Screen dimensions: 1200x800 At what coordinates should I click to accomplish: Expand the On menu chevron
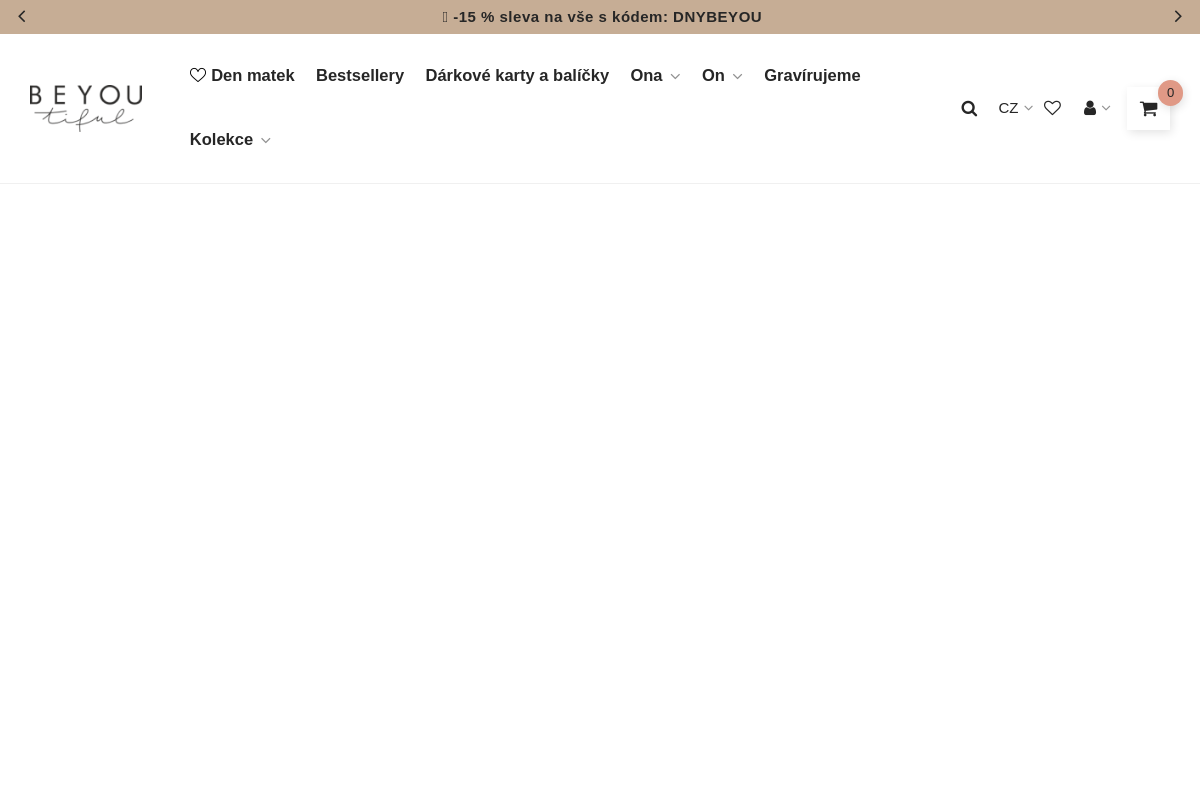(737, 76)
